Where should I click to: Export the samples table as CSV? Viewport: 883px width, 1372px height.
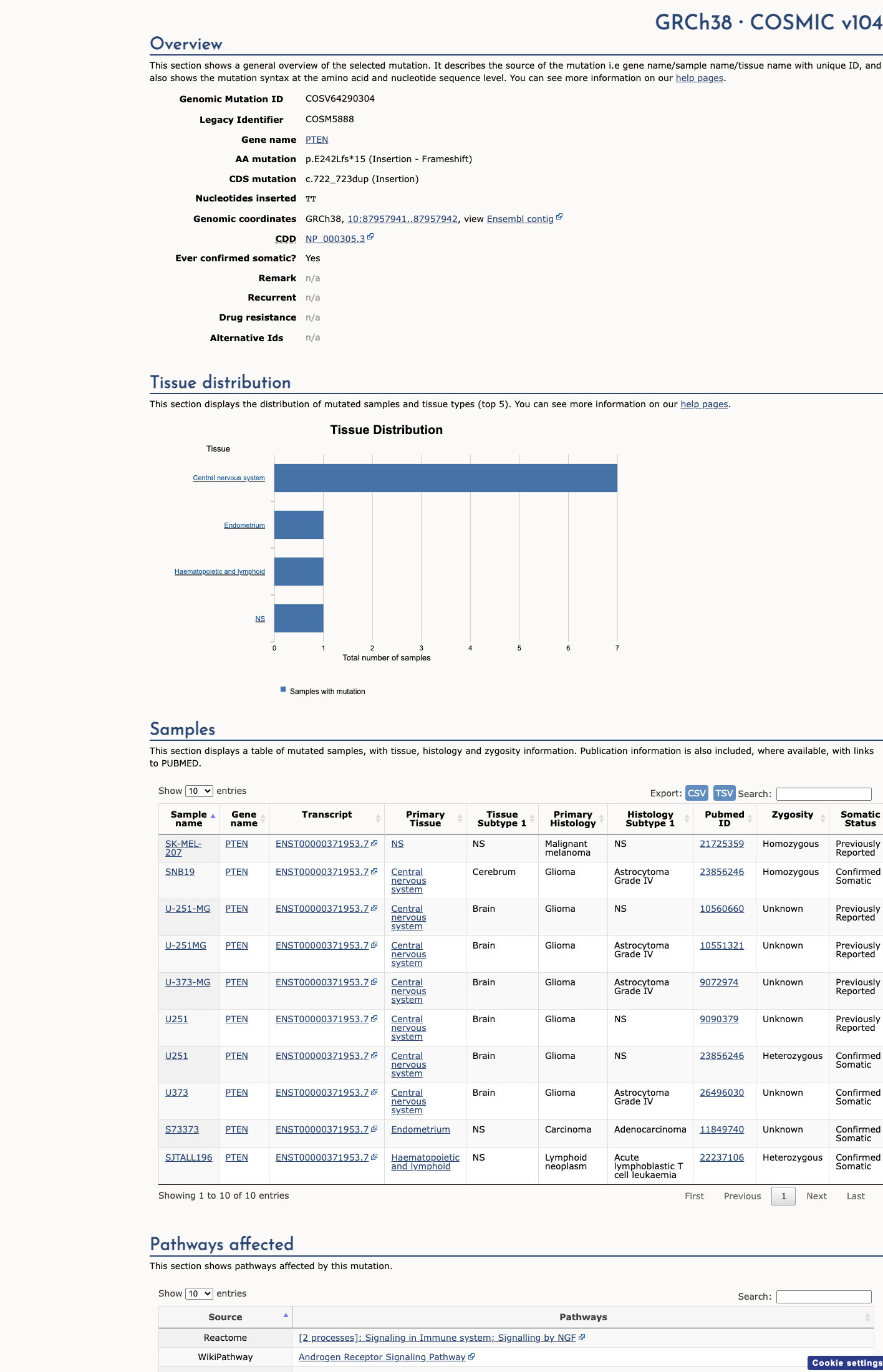[697, 793]
